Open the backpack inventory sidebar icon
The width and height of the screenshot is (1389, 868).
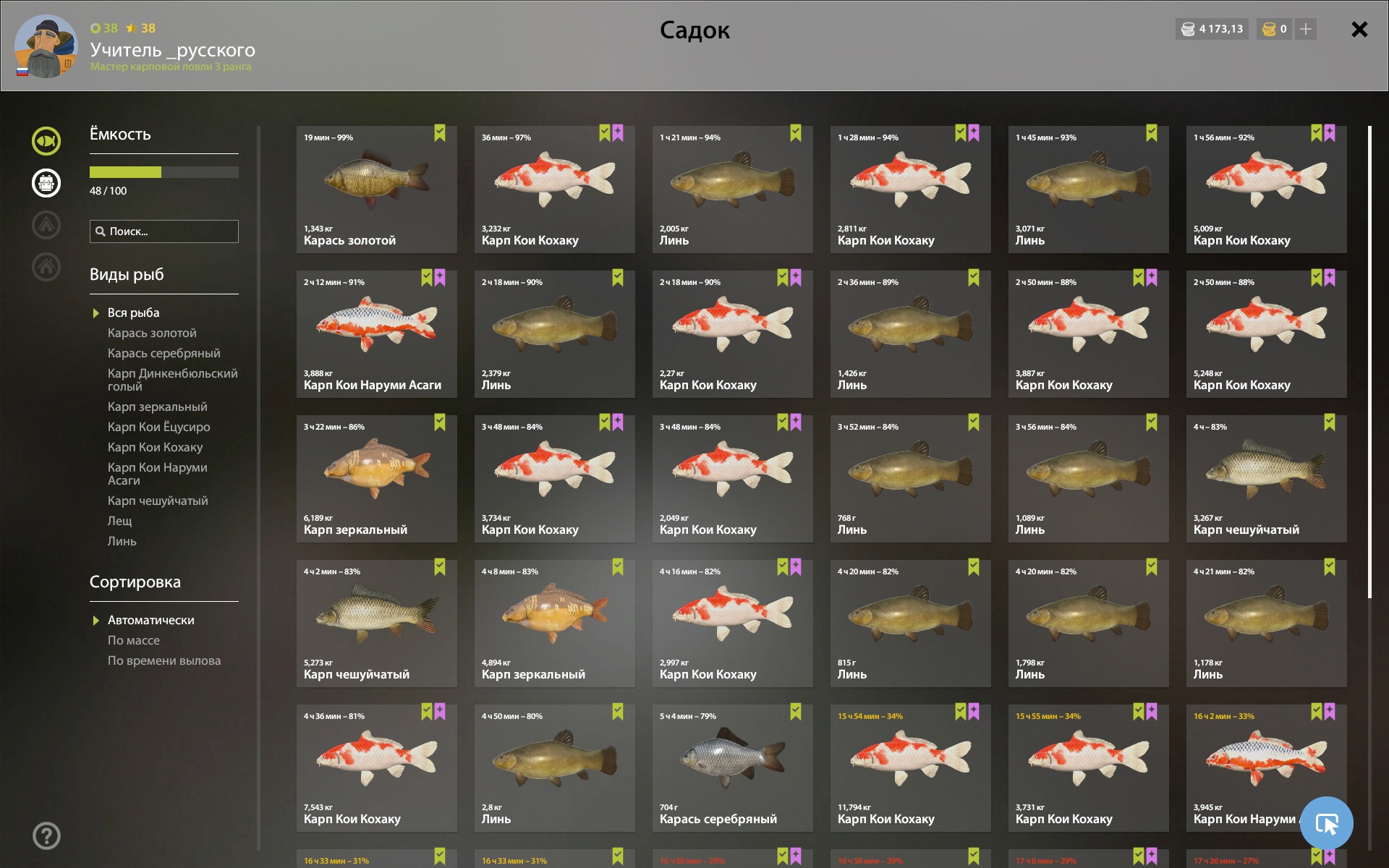tap(46, 183)
